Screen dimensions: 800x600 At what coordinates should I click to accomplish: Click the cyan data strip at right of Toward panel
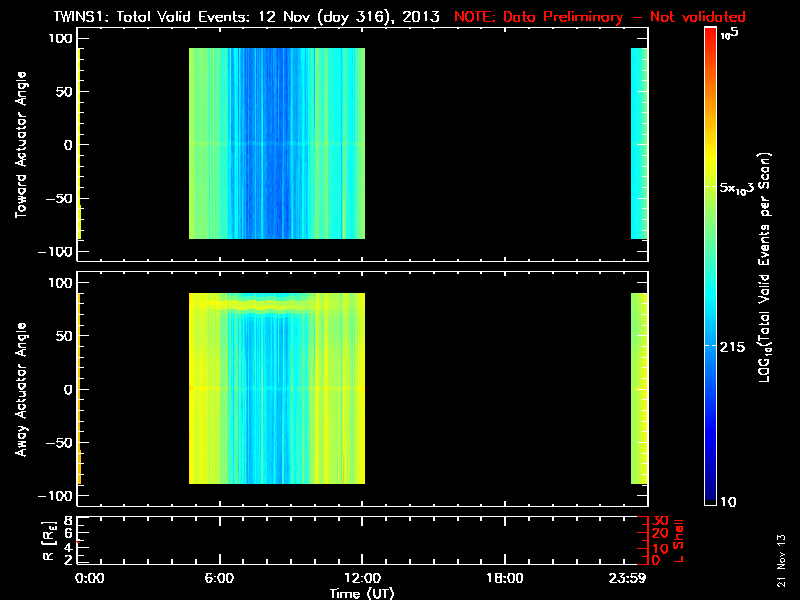coord(639,143)
